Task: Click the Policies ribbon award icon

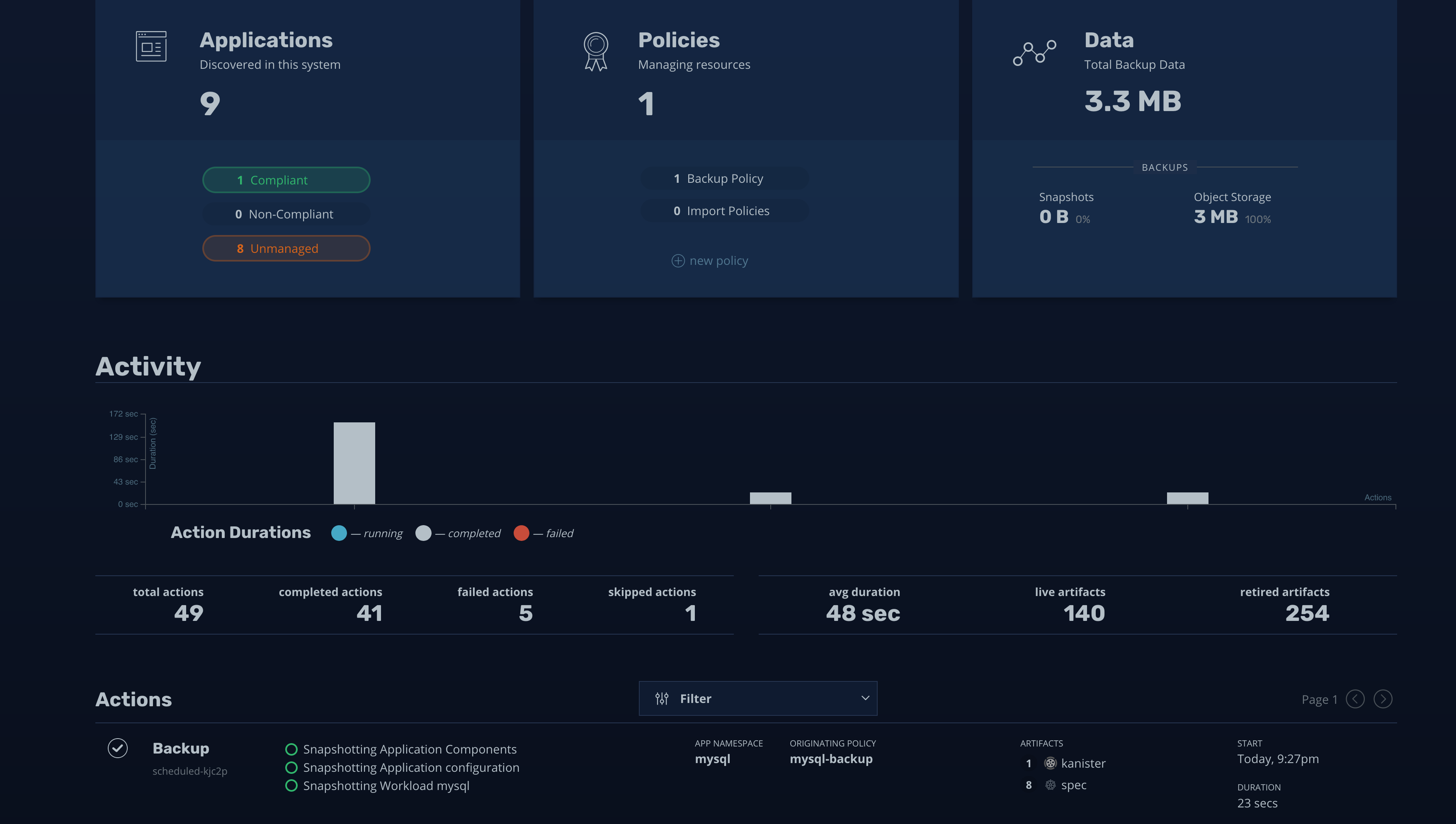Action: coord(596,51)
